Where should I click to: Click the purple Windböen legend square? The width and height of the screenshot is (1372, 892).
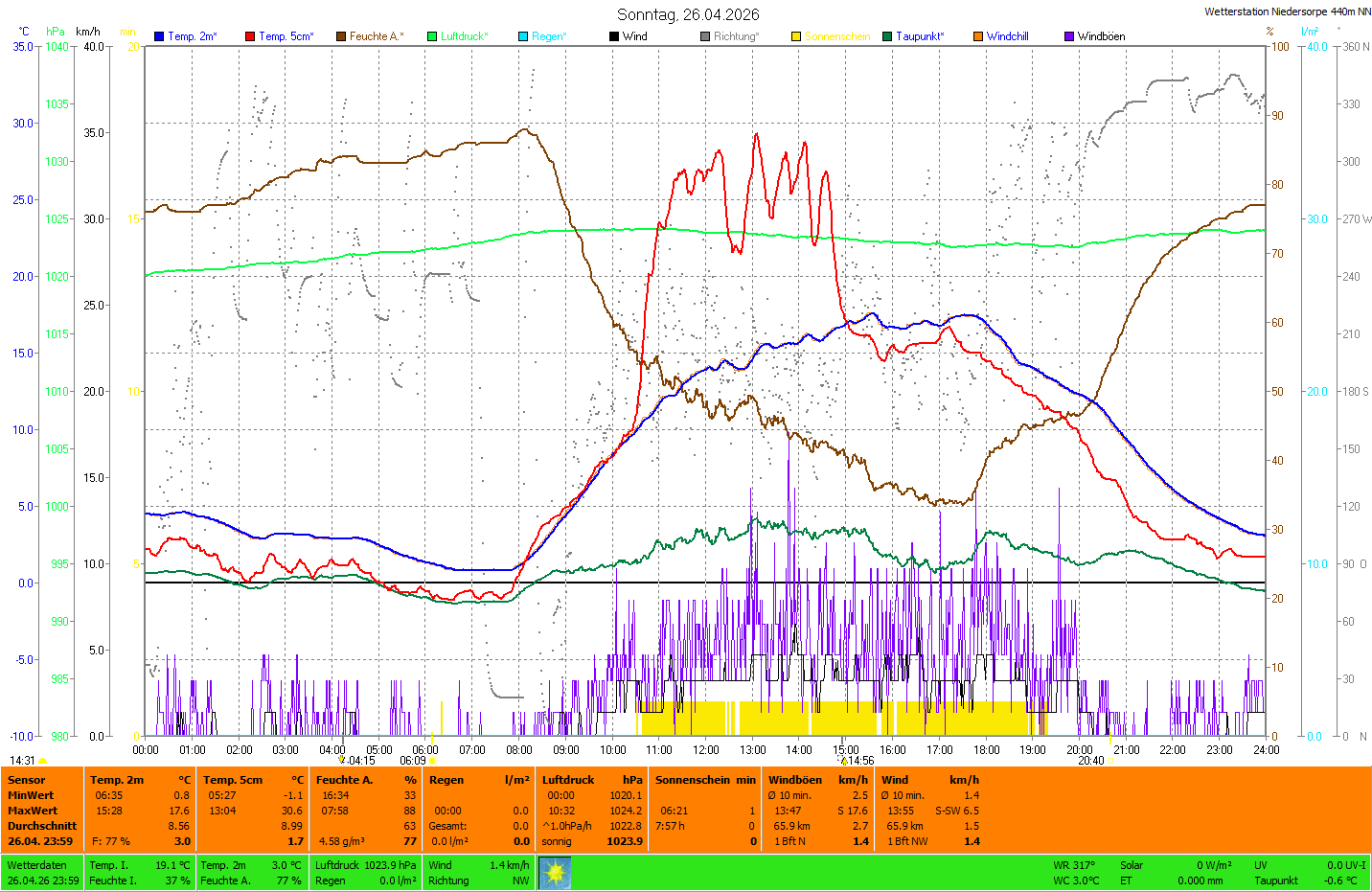point(1069,36)
